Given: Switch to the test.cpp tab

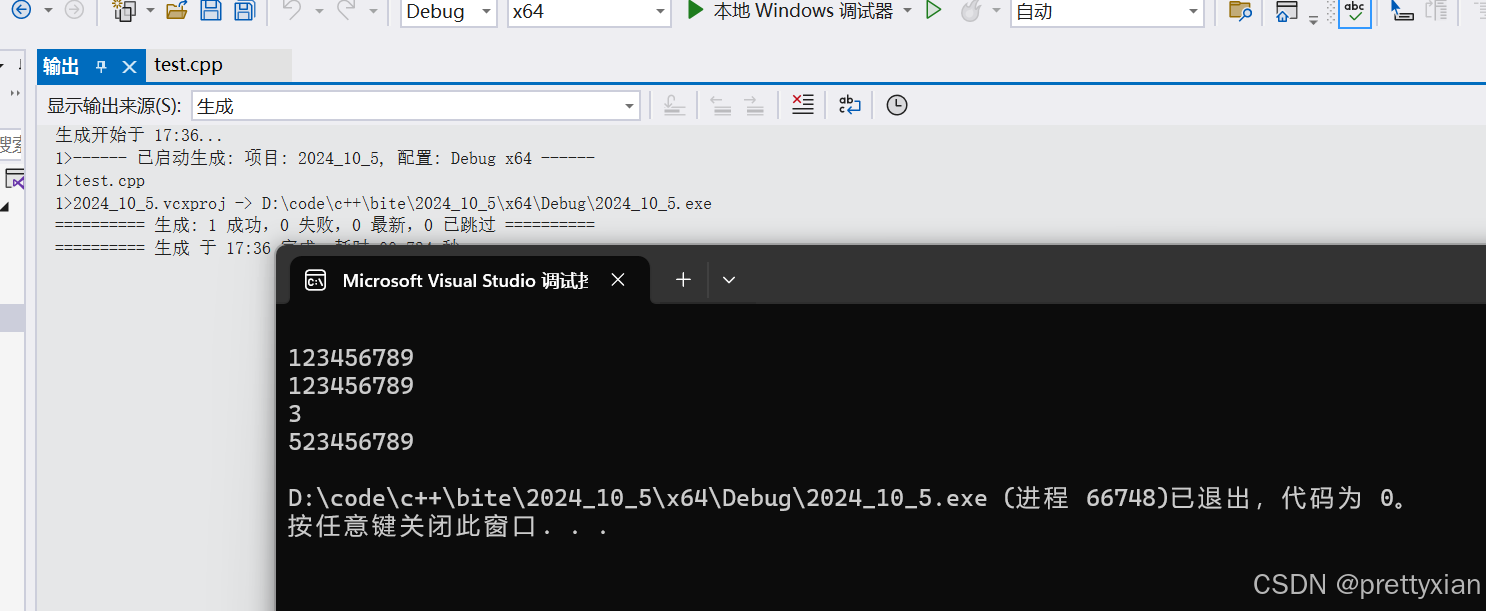Looking at the screenshot, I should 188,65.
